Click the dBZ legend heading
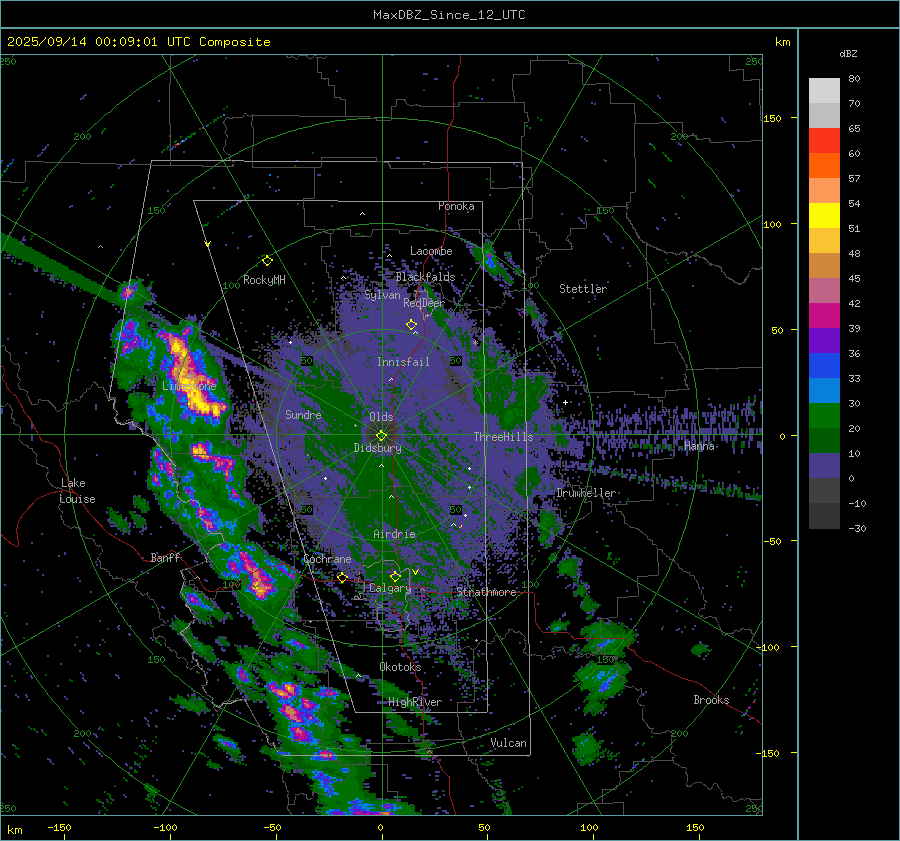The image size is (900, 841). point(848,53)
